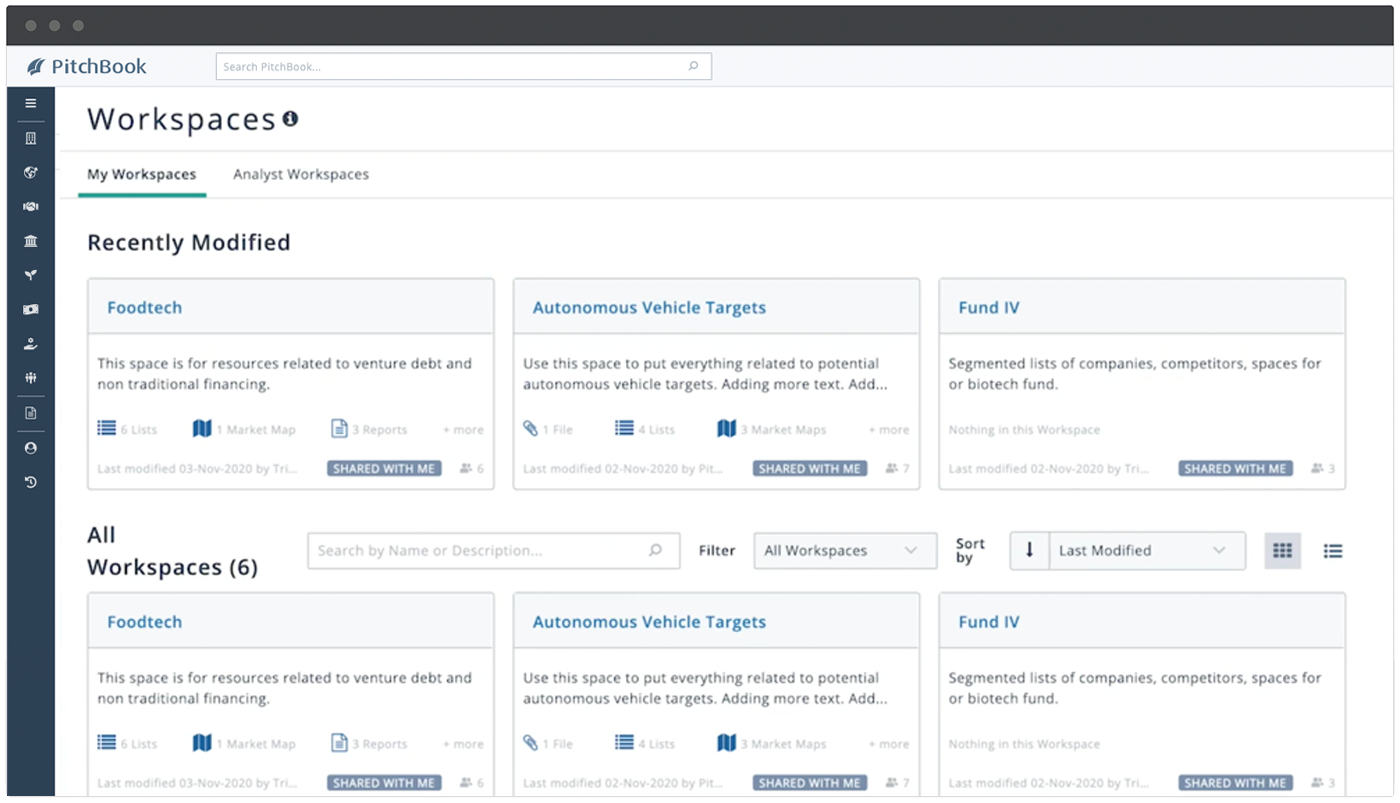The width and height of the screenshot is (1400, 803).
Task: Click Foodtech description text under Recently Modified
Action: [284, 374]
